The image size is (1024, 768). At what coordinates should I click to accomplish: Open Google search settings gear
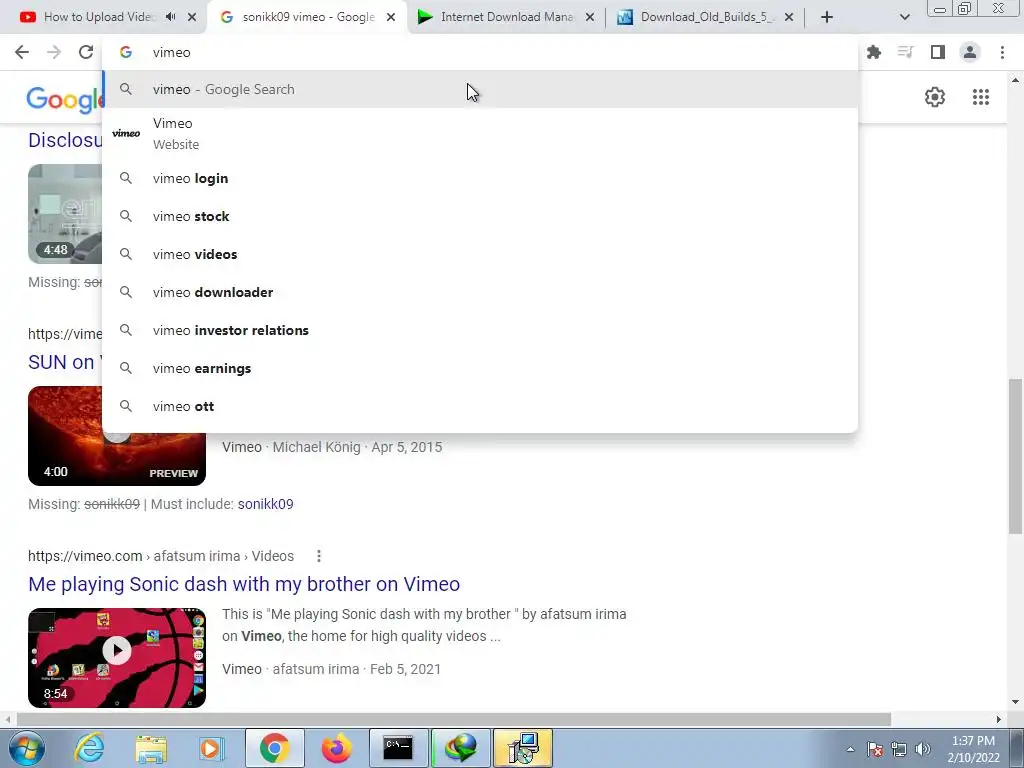(935, 97)
